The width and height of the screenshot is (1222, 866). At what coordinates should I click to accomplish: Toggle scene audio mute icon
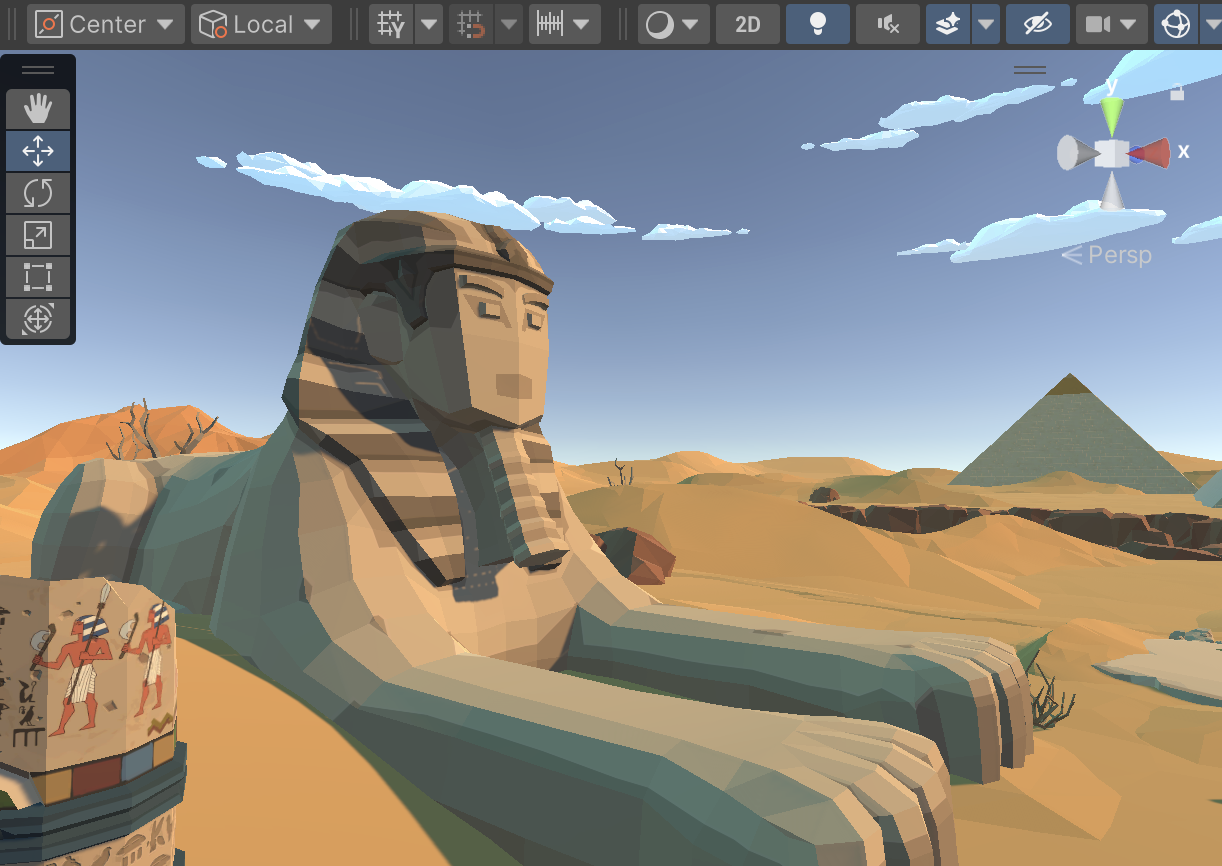click(888, 24)
